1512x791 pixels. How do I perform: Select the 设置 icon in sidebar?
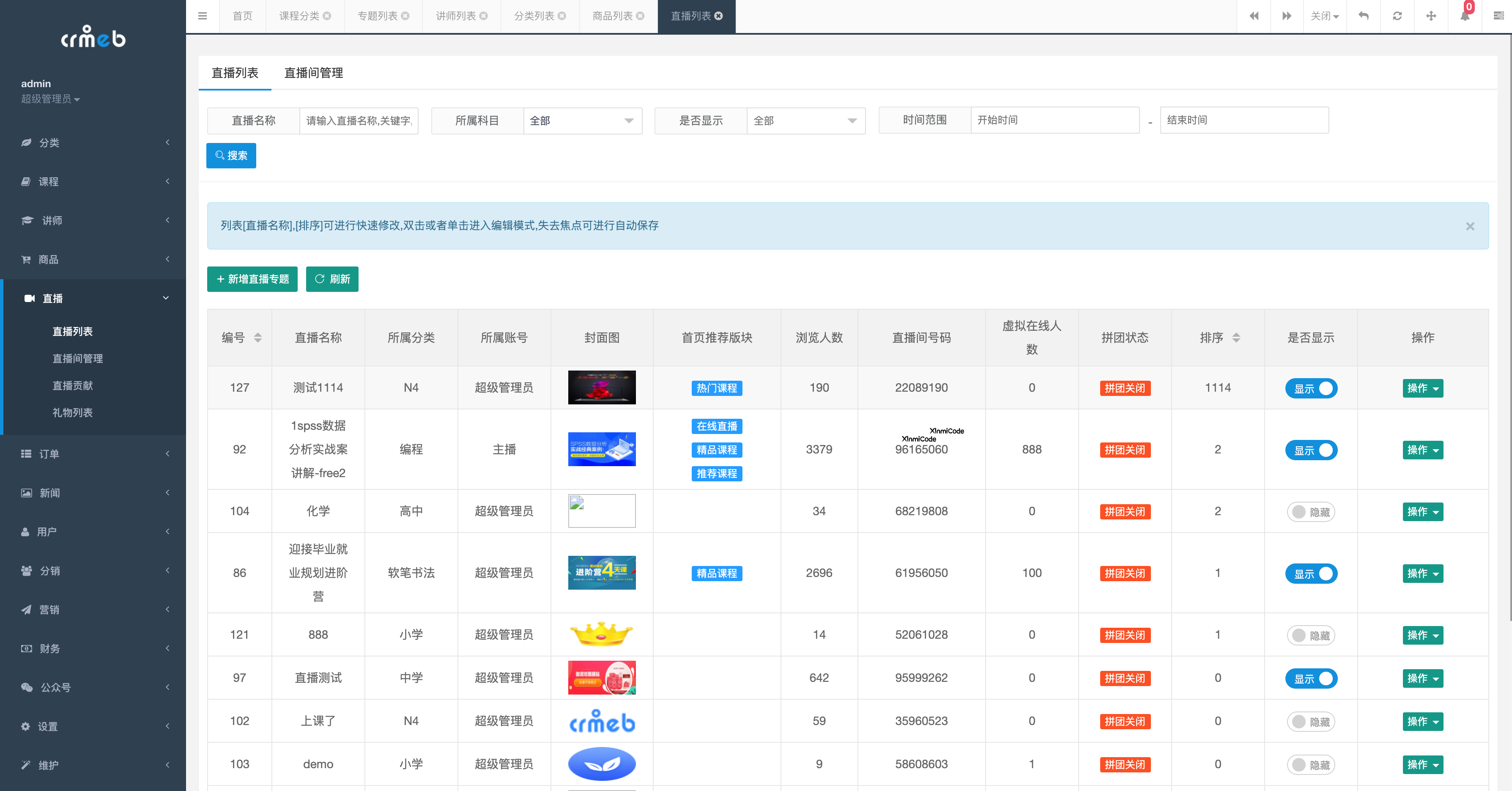[49, 726]
